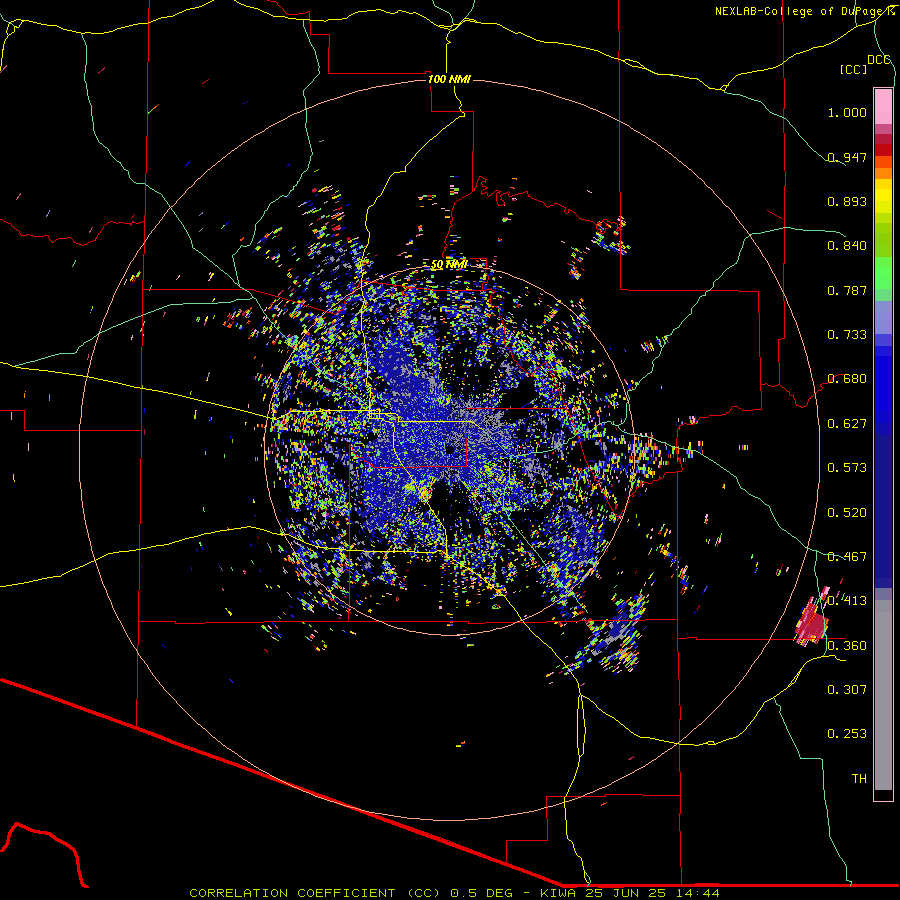Click the [CC] unit label

pyautogui.click(x=853, y=69)
